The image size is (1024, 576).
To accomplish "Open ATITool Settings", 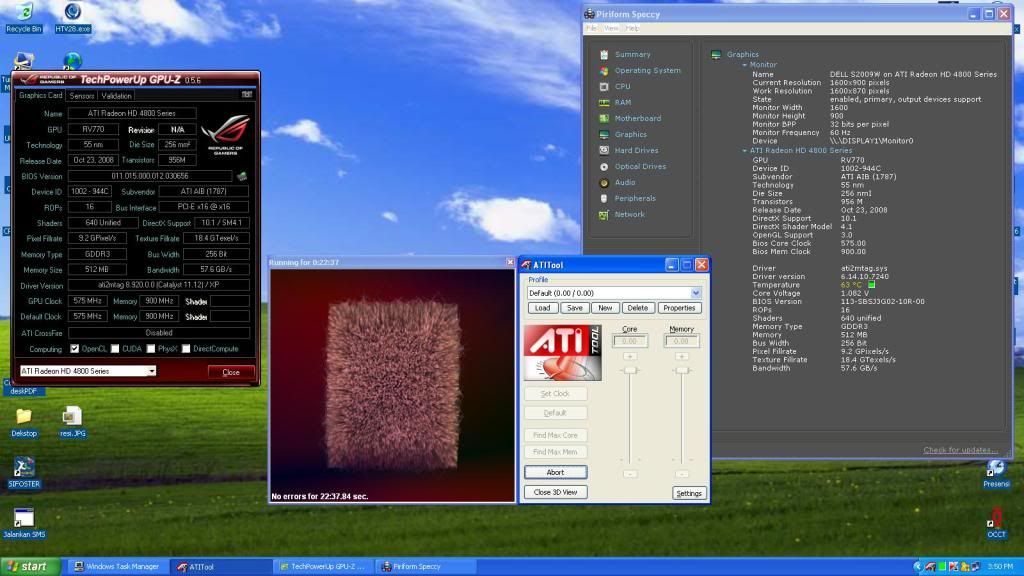I will click(x=689, y=494).
